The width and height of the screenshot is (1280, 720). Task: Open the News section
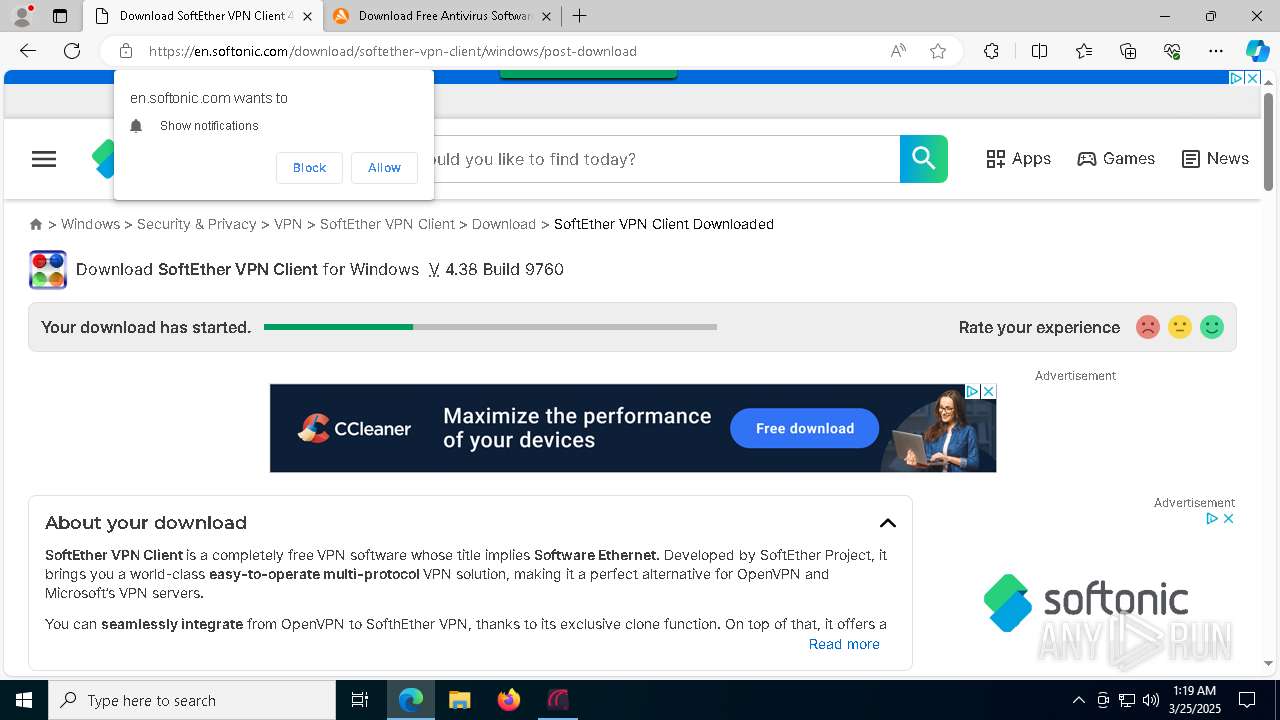click(1215, 159)
